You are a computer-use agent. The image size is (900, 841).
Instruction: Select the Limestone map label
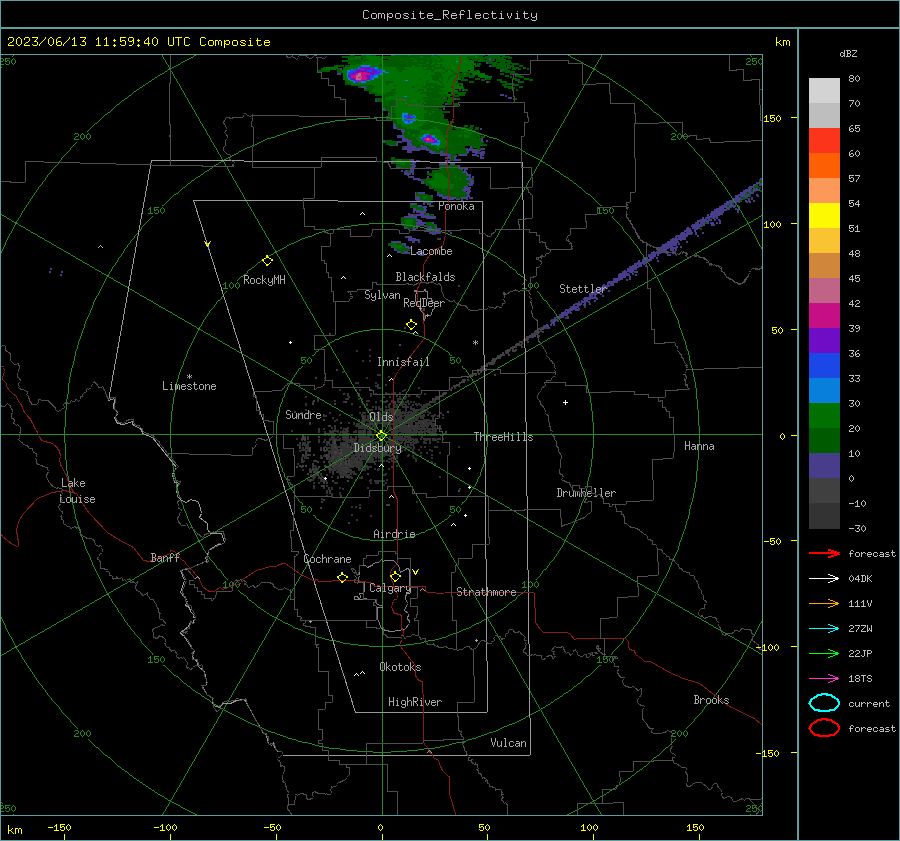pos(189,386)
